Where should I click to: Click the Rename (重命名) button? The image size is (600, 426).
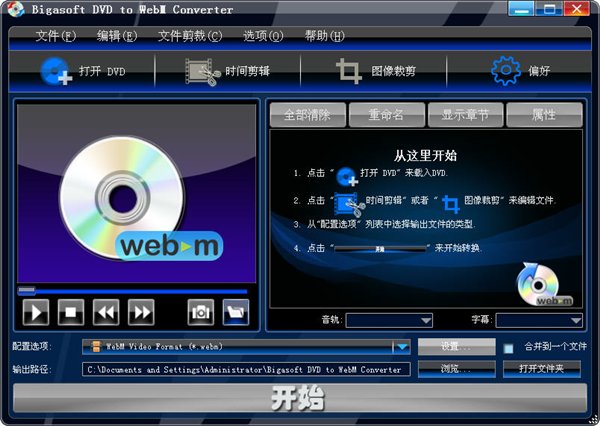tap(387, 114)
